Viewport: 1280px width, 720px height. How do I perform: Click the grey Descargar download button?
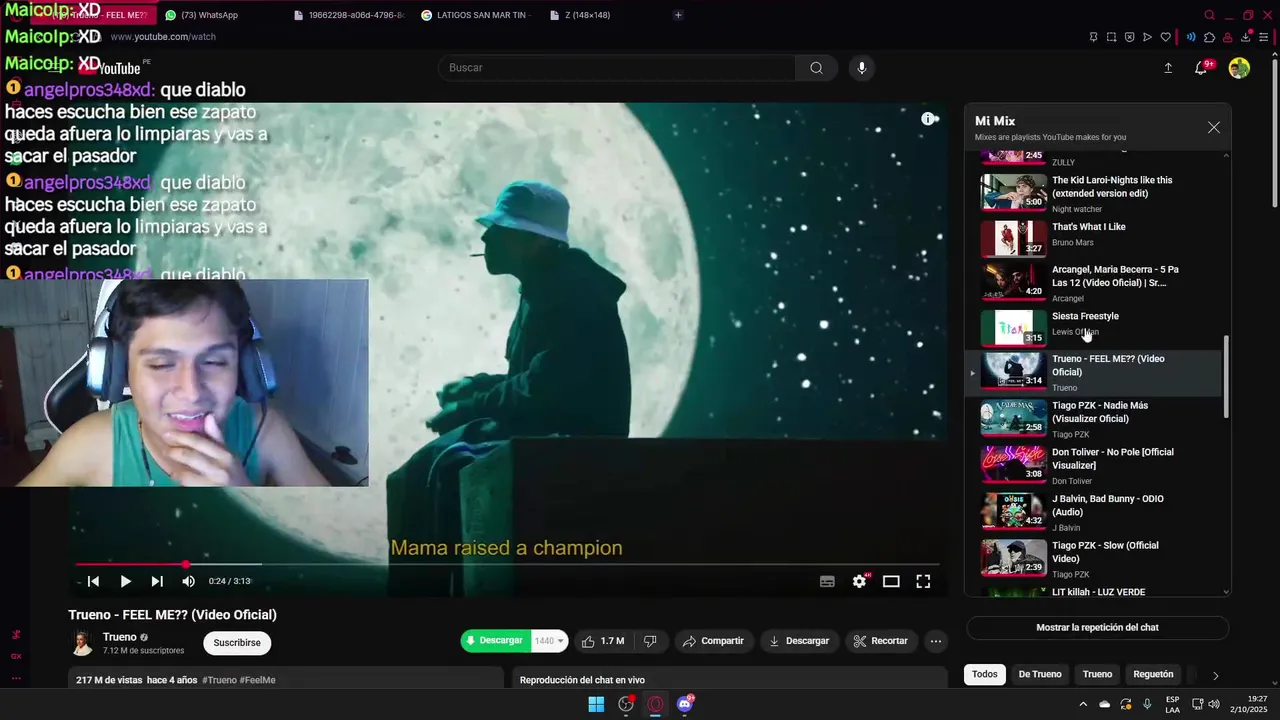799,641
